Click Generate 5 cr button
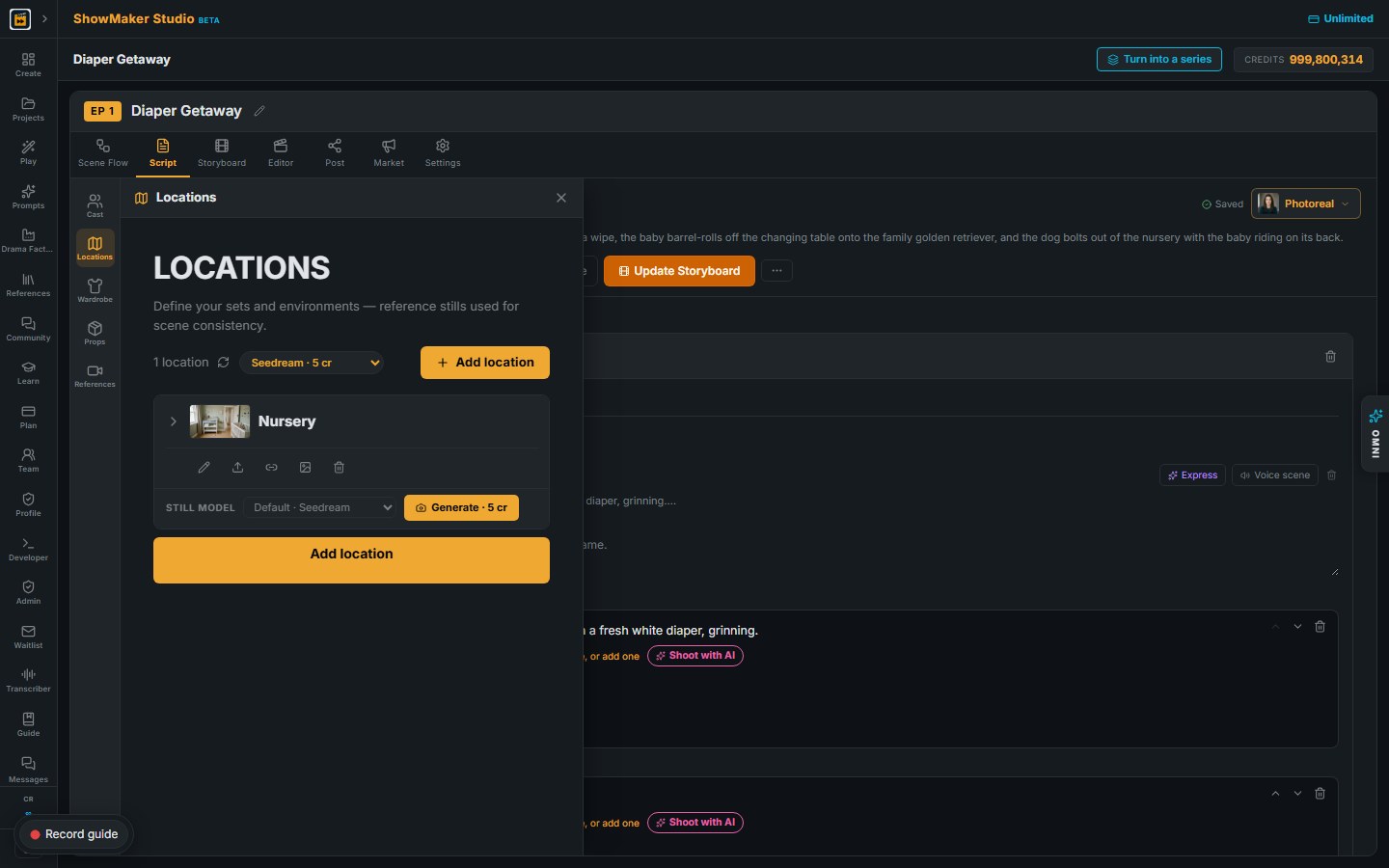1389x868 pixels. [x=461, y=507]
